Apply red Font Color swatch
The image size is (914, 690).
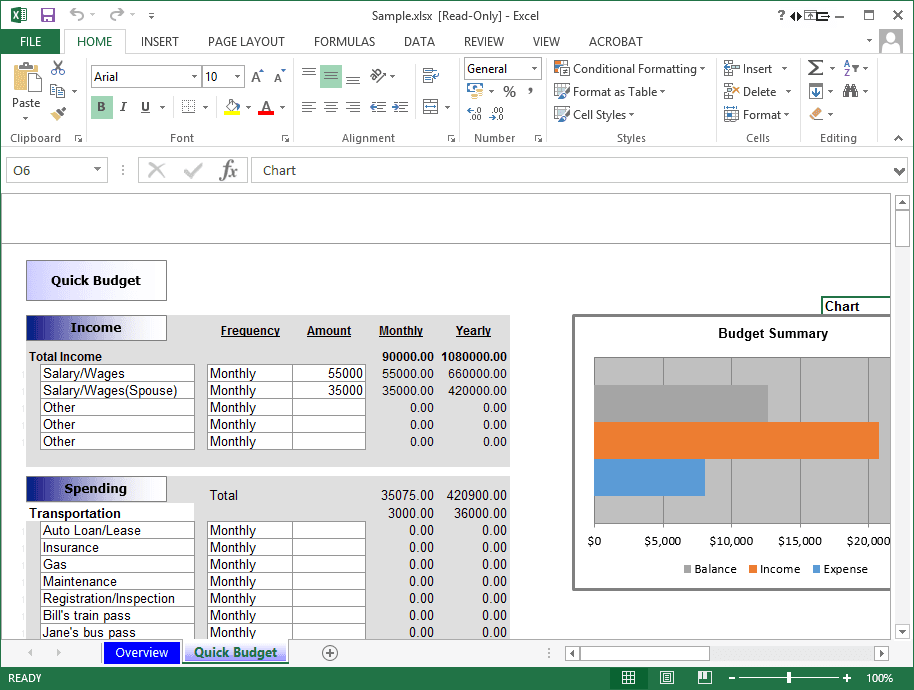click(266, 107)
